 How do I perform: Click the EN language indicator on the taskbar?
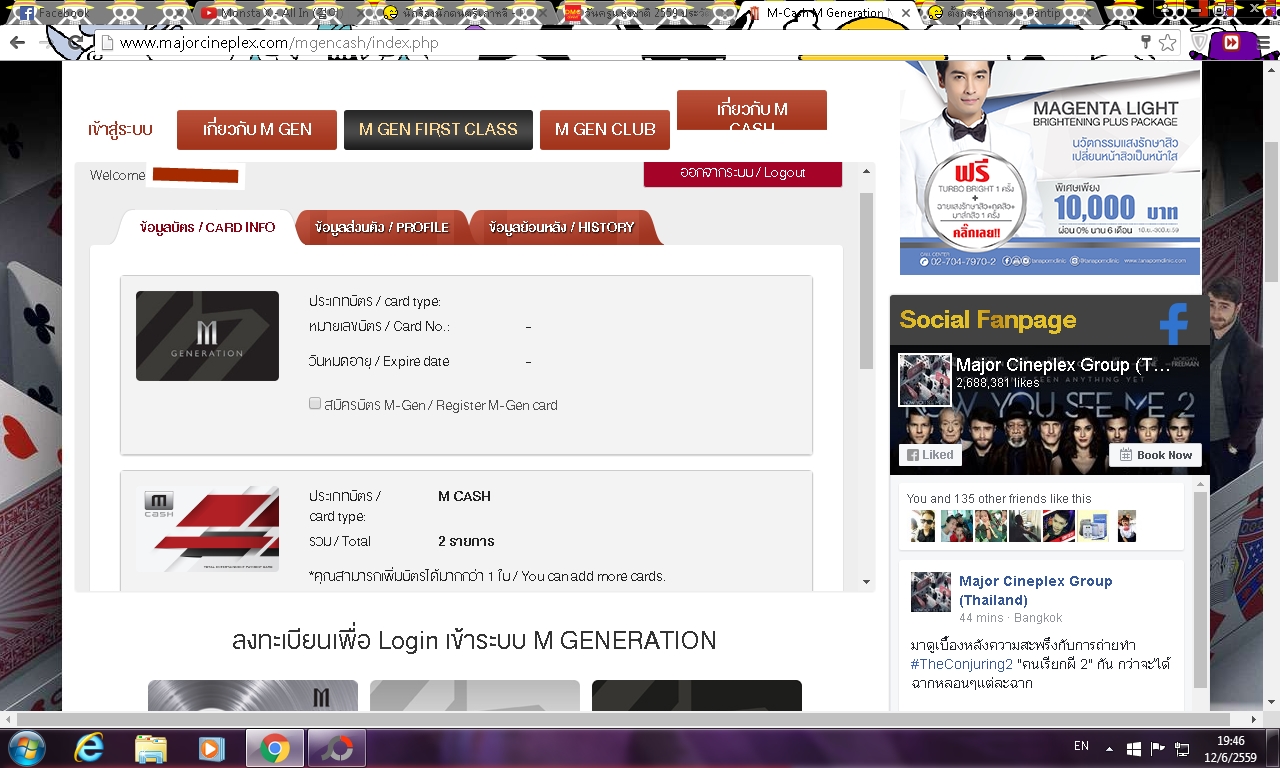tap(1081, 746)
